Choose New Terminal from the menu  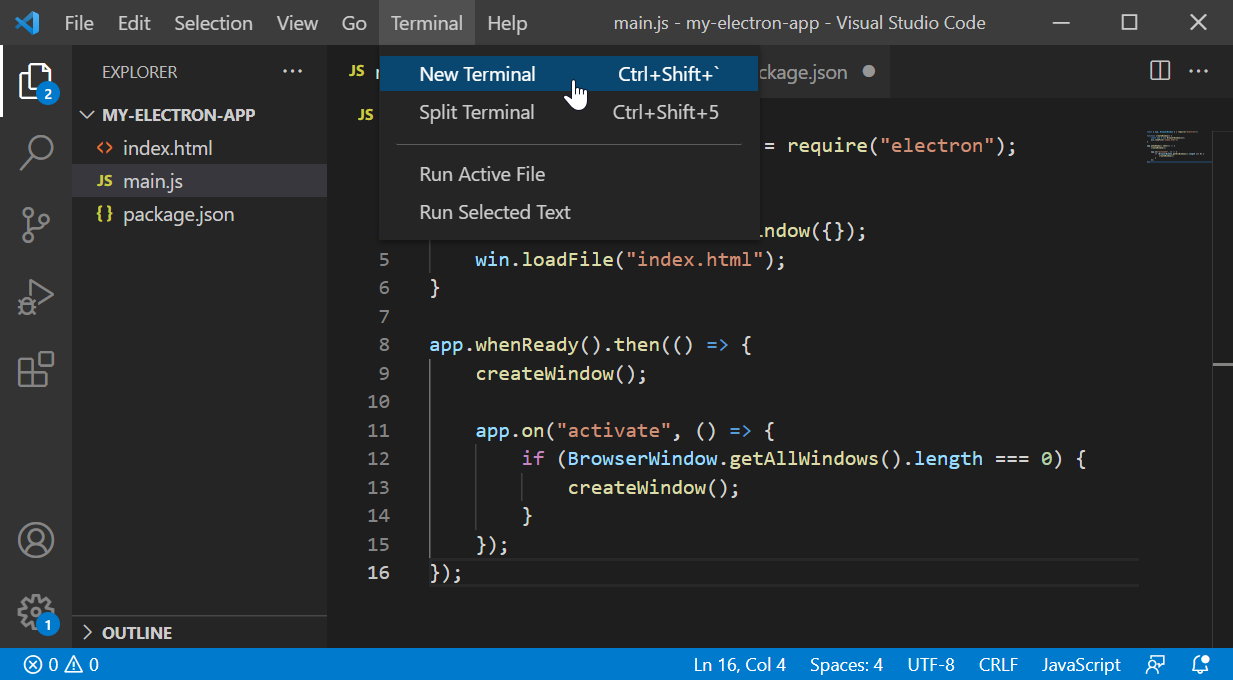pyautogui.click(x=569, y=74)
